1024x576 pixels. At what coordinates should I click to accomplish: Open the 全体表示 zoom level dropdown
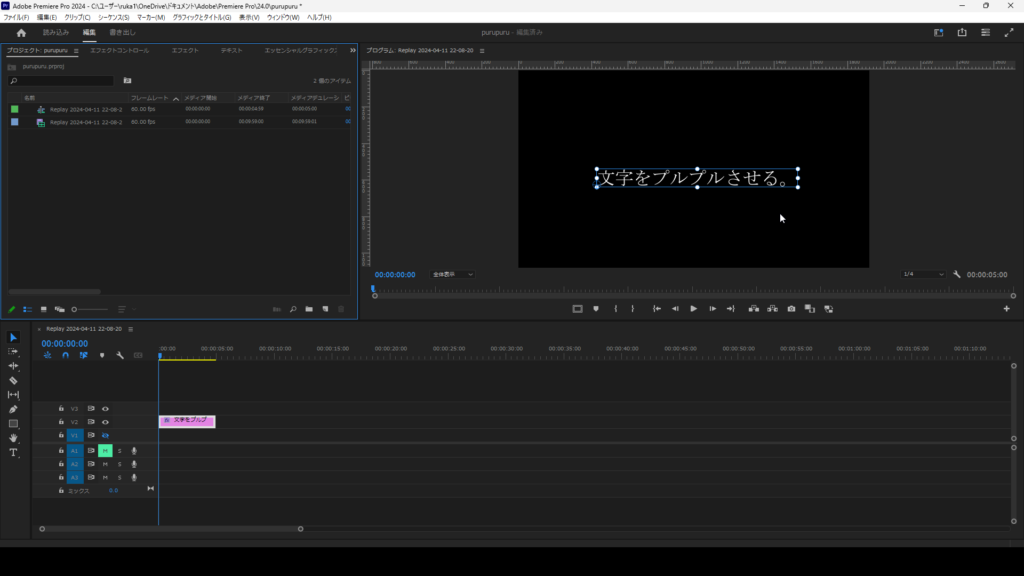click(453, 274)
